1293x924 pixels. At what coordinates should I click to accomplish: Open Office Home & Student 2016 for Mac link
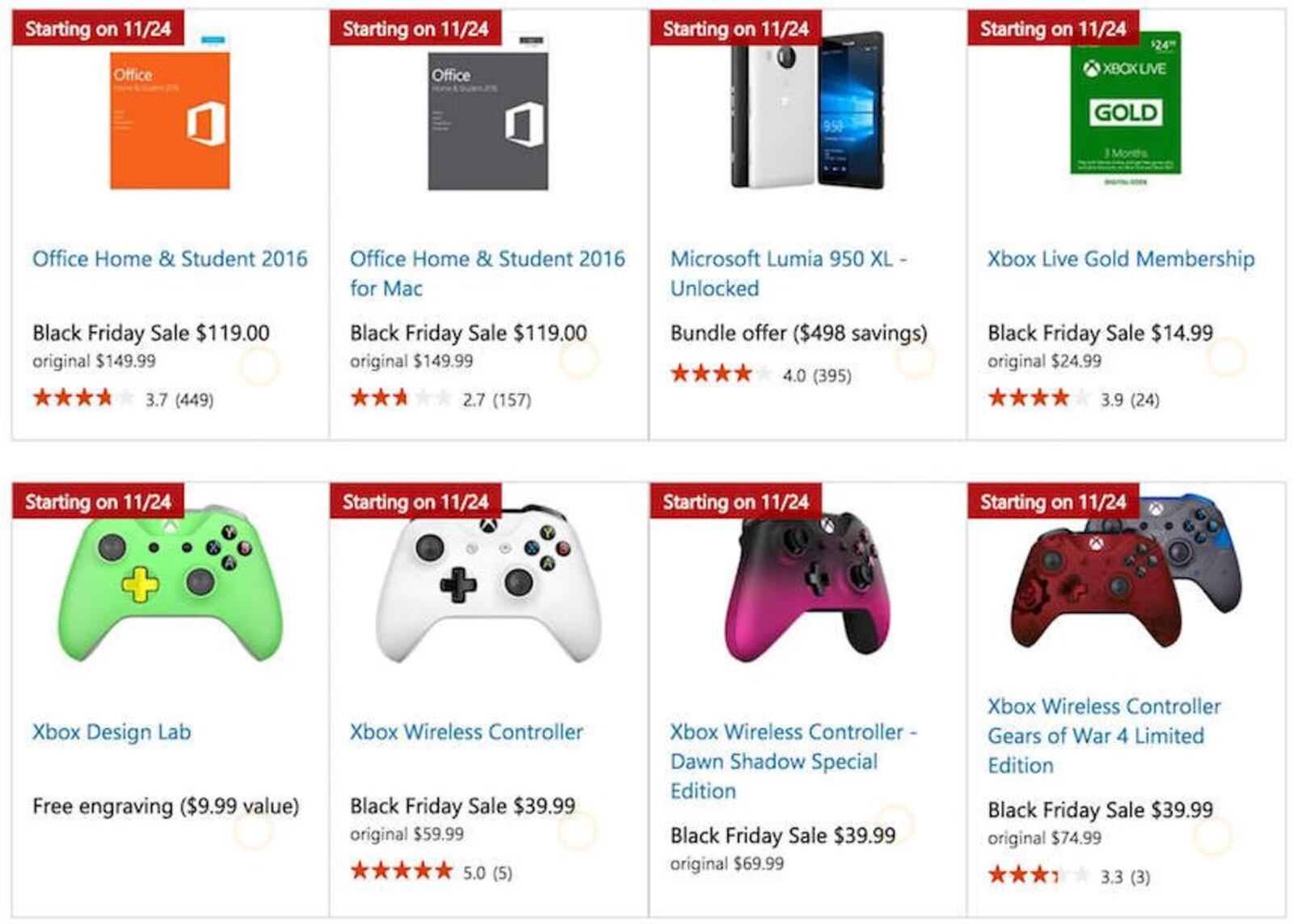tap(487, 274)
